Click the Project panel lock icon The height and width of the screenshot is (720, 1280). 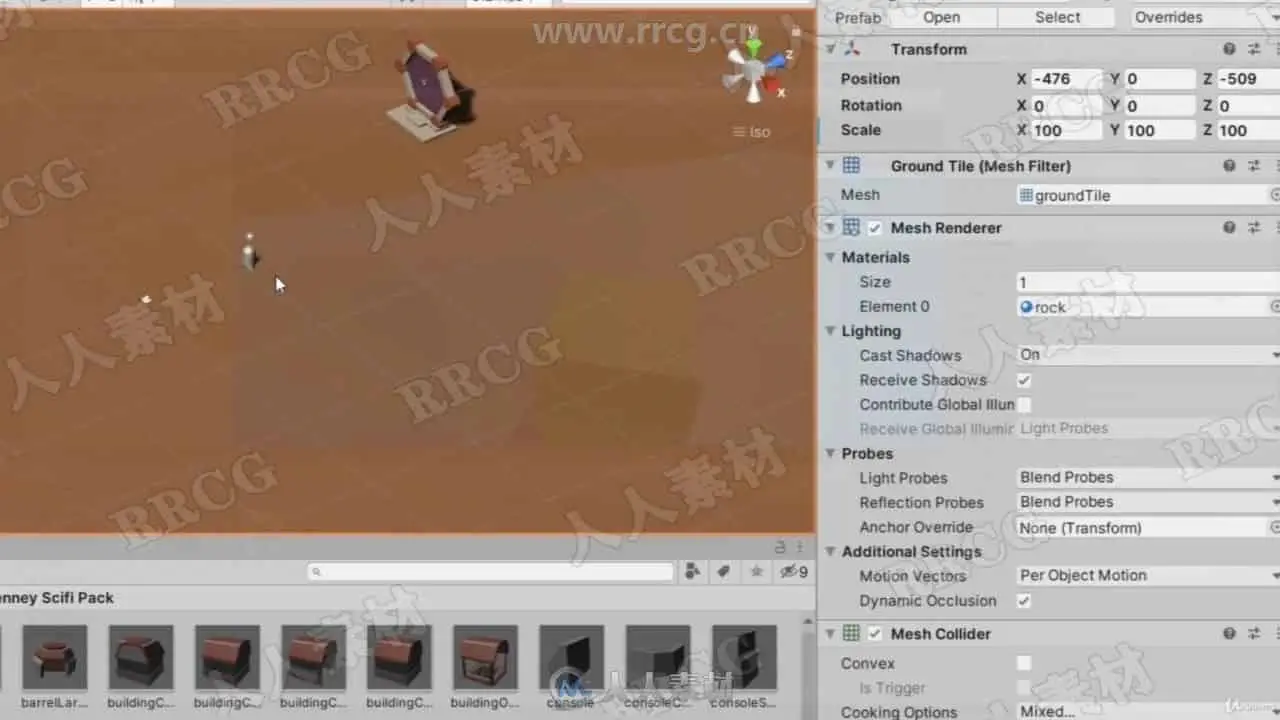780,548
